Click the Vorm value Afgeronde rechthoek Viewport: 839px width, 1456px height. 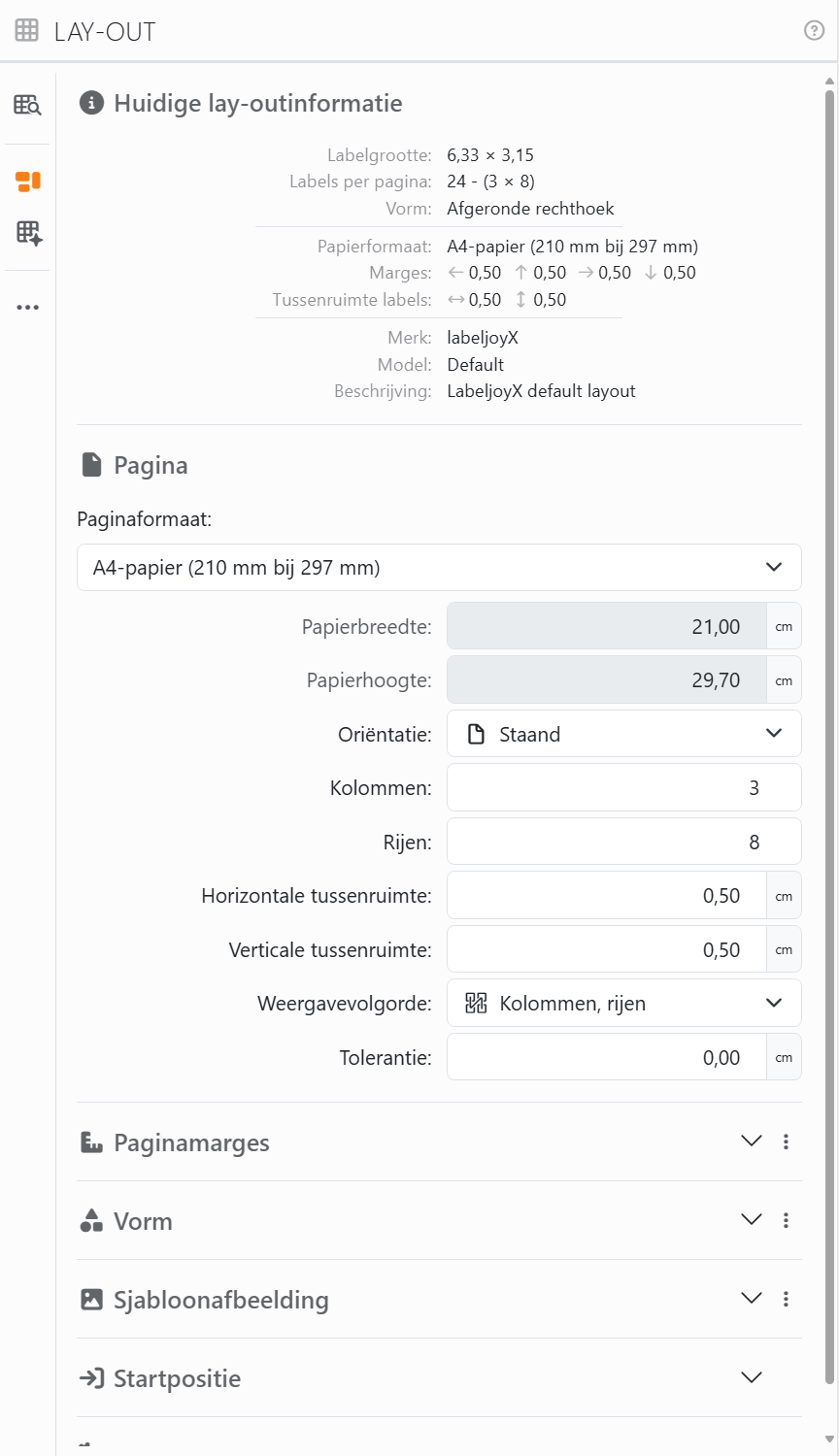click(530, 209)
